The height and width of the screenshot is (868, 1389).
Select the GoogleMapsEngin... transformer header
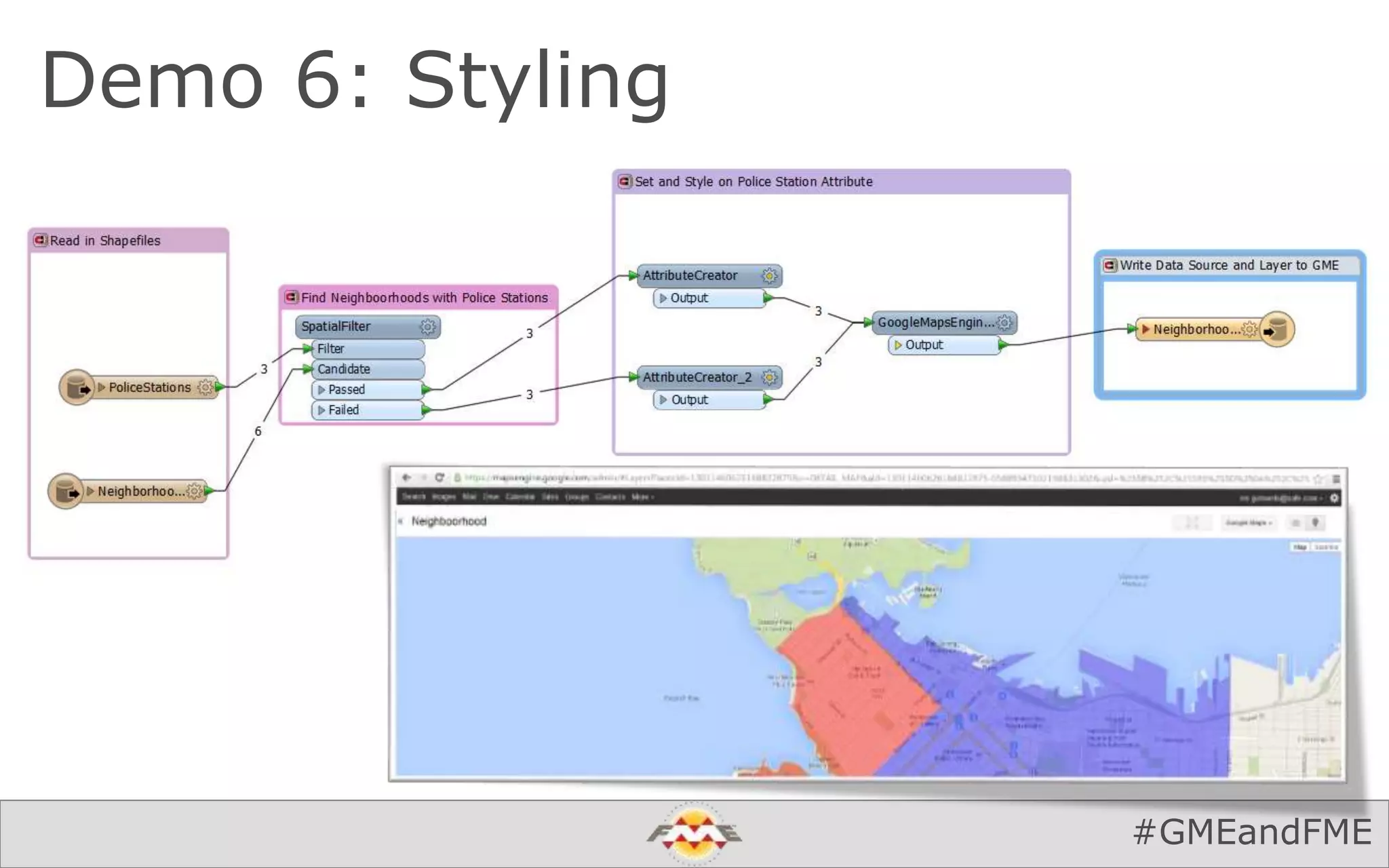(x=945, y=323)
